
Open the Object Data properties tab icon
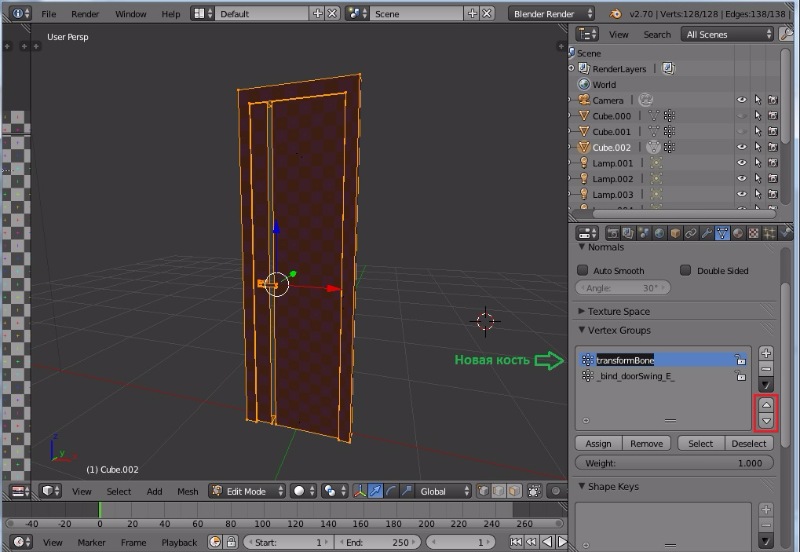pyautogui.click(x=721, y=233)
